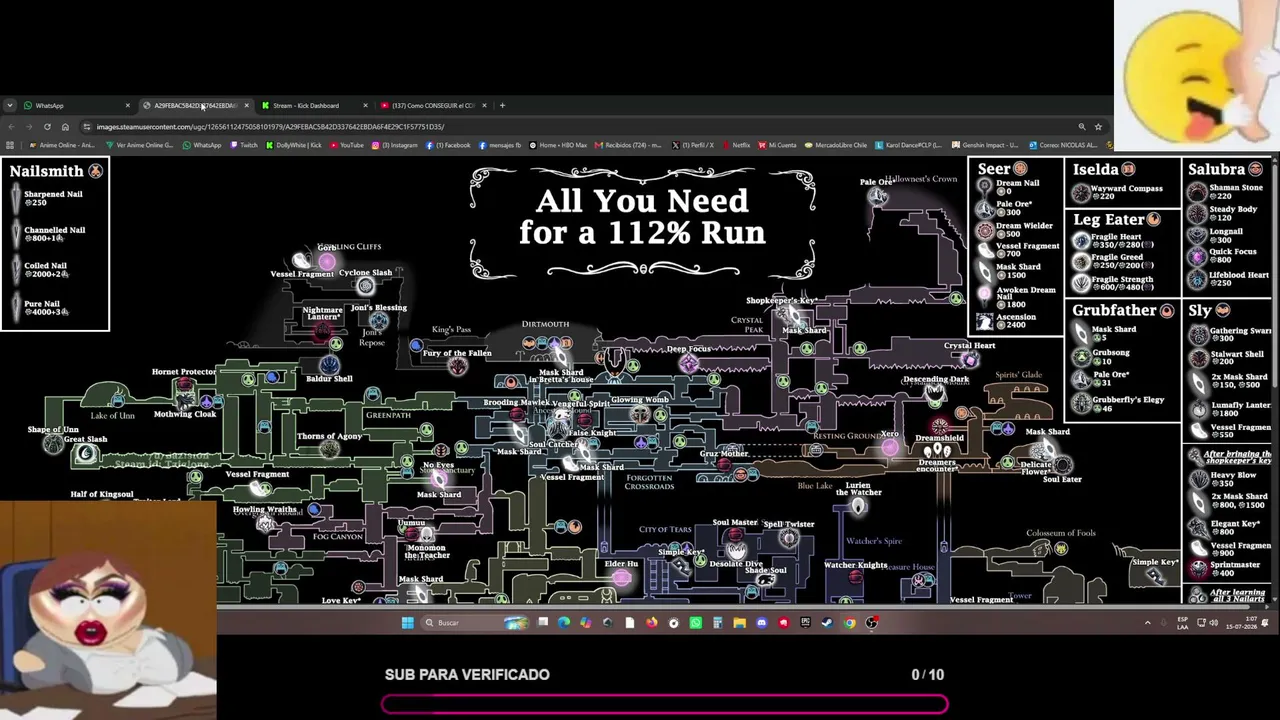The image size is (1280, 720).
Task: Open a new browser tab with plus
Action: click(502, 105)
